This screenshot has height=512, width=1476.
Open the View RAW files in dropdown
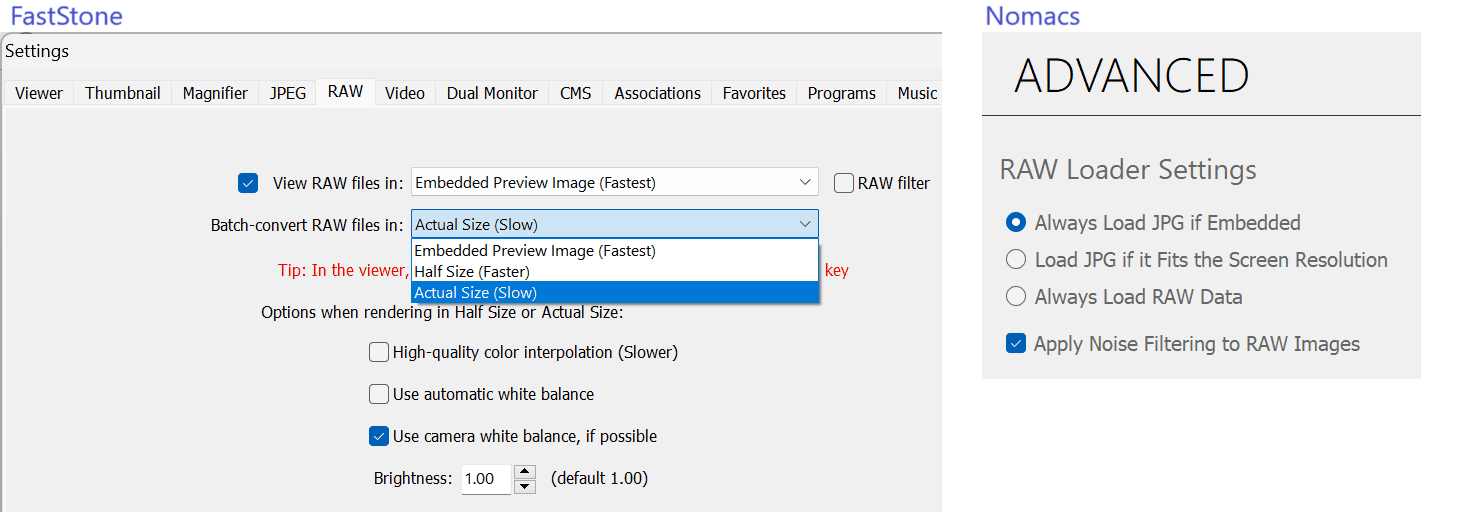click(614, 182)
